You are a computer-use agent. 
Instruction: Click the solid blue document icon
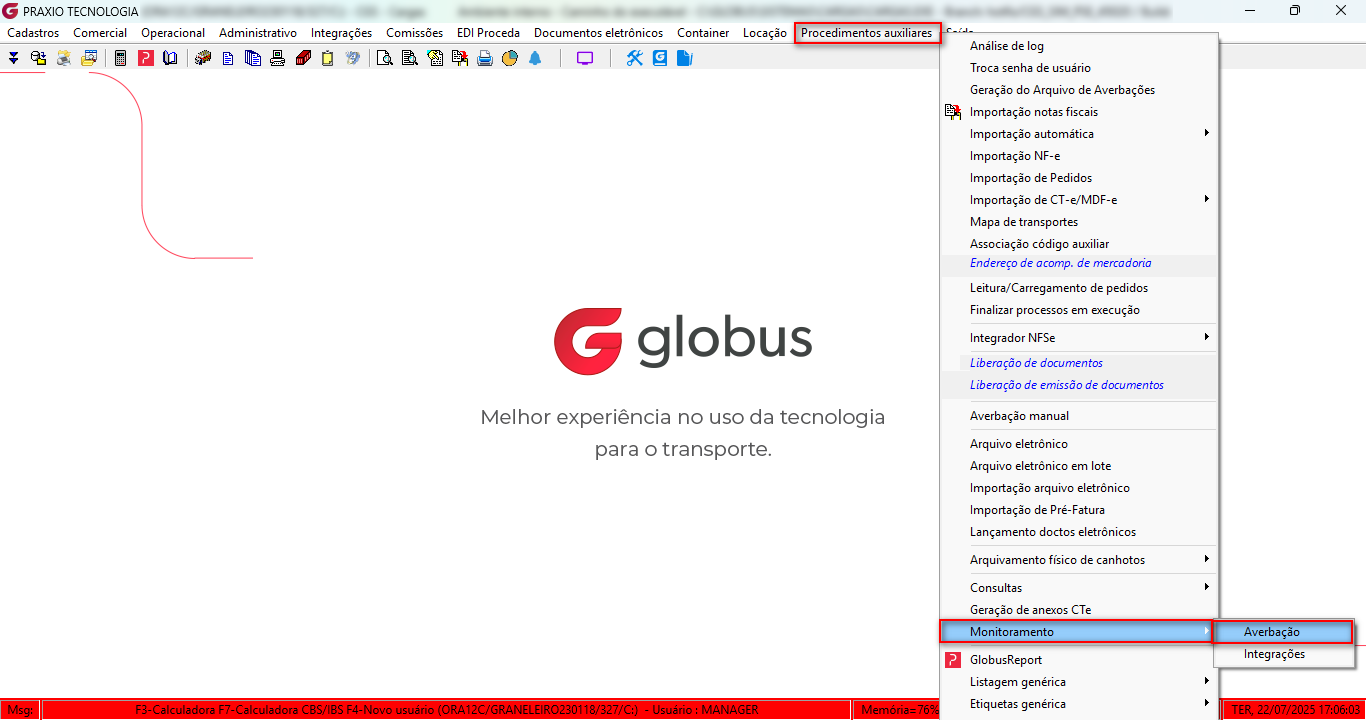coord(684,58)
